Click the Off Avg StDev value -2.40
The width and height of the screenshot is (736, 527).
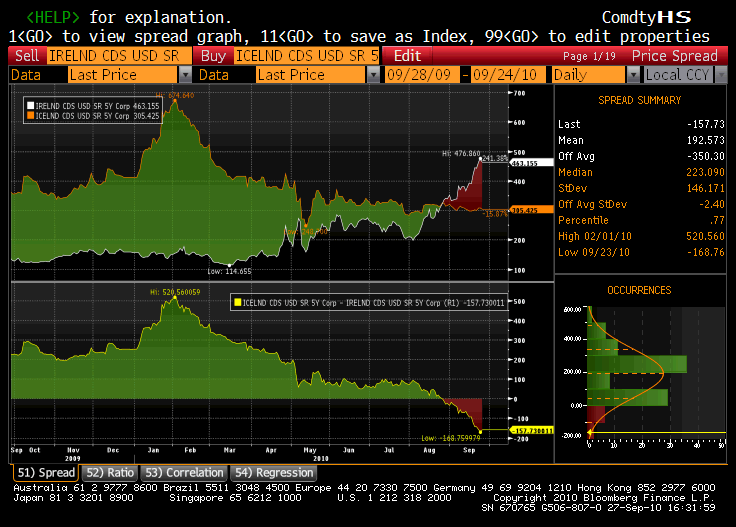click(x=712, y=204)
